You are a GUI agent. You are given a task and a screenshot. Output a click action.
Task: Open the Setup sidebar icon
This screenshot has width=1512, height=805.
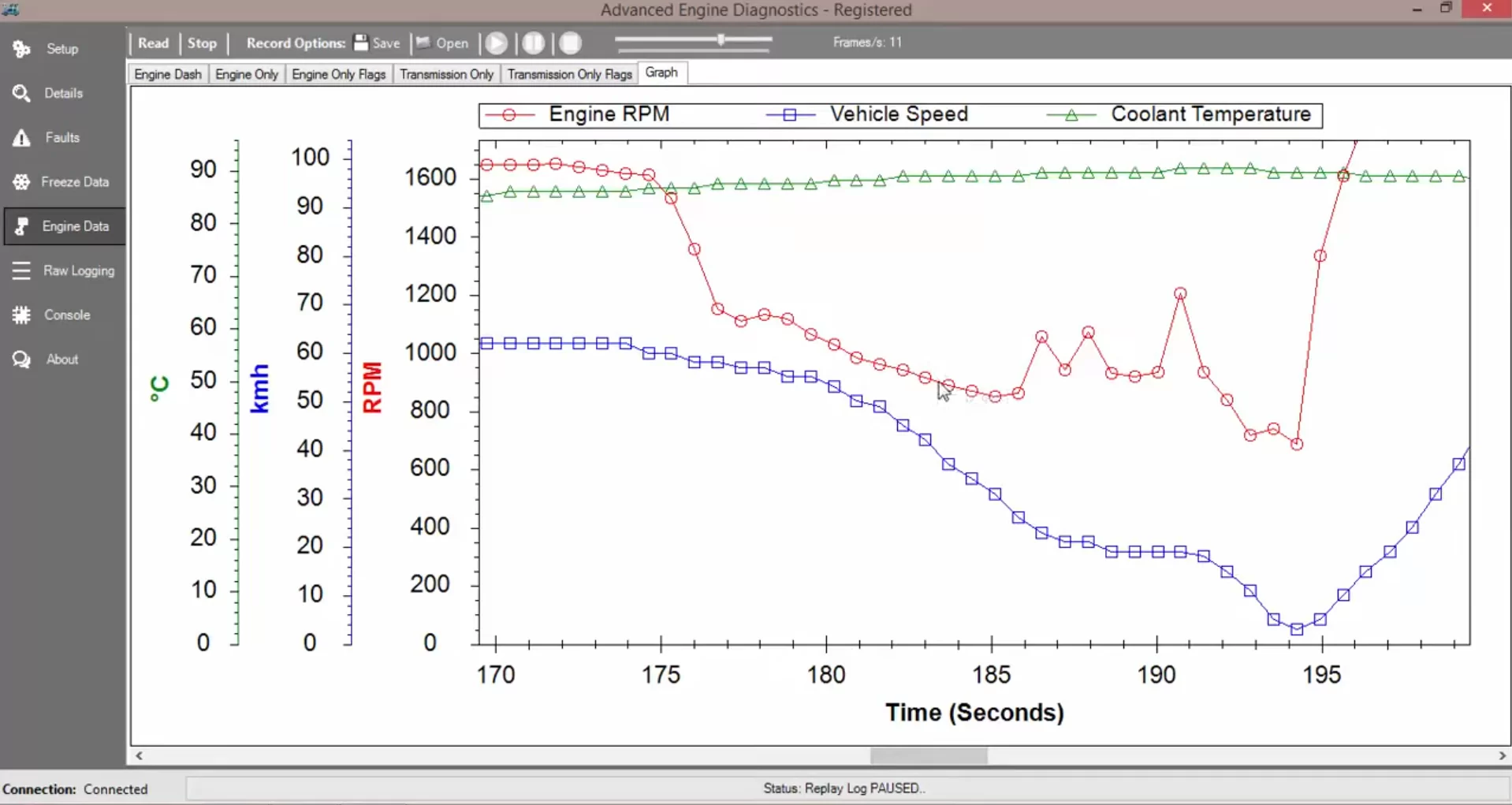click(21, 49)
